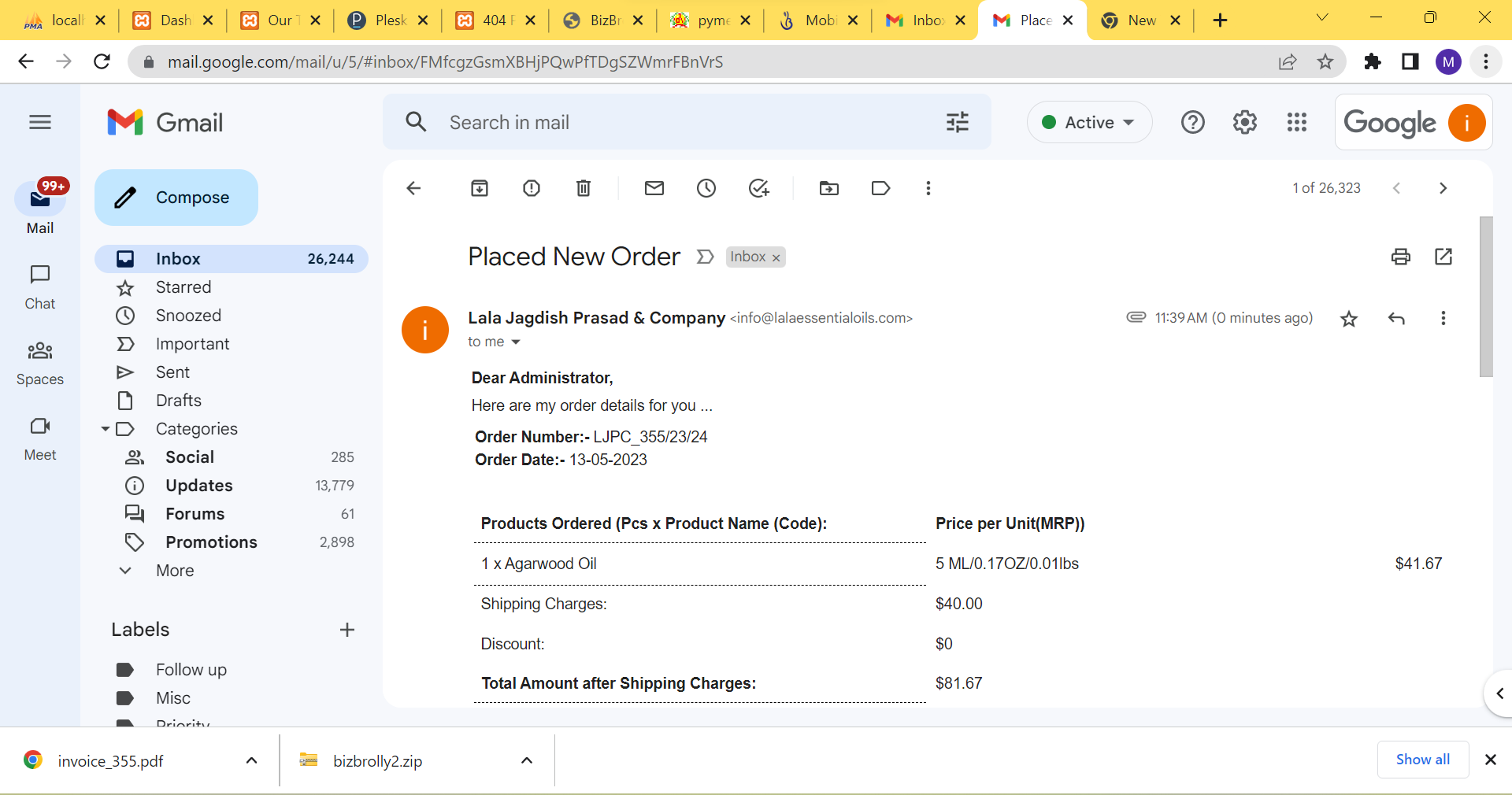This screenshot has width=1512, height=795.
Task: Delete the Placed New Order email
Action: tap(584, 188)
